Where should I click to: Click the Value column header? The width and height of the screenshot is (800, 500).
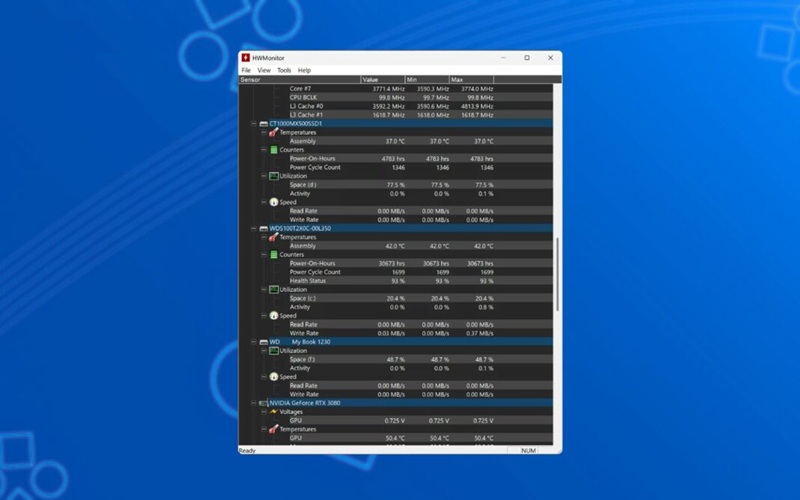pyautogui.click(x=383, y=80)
